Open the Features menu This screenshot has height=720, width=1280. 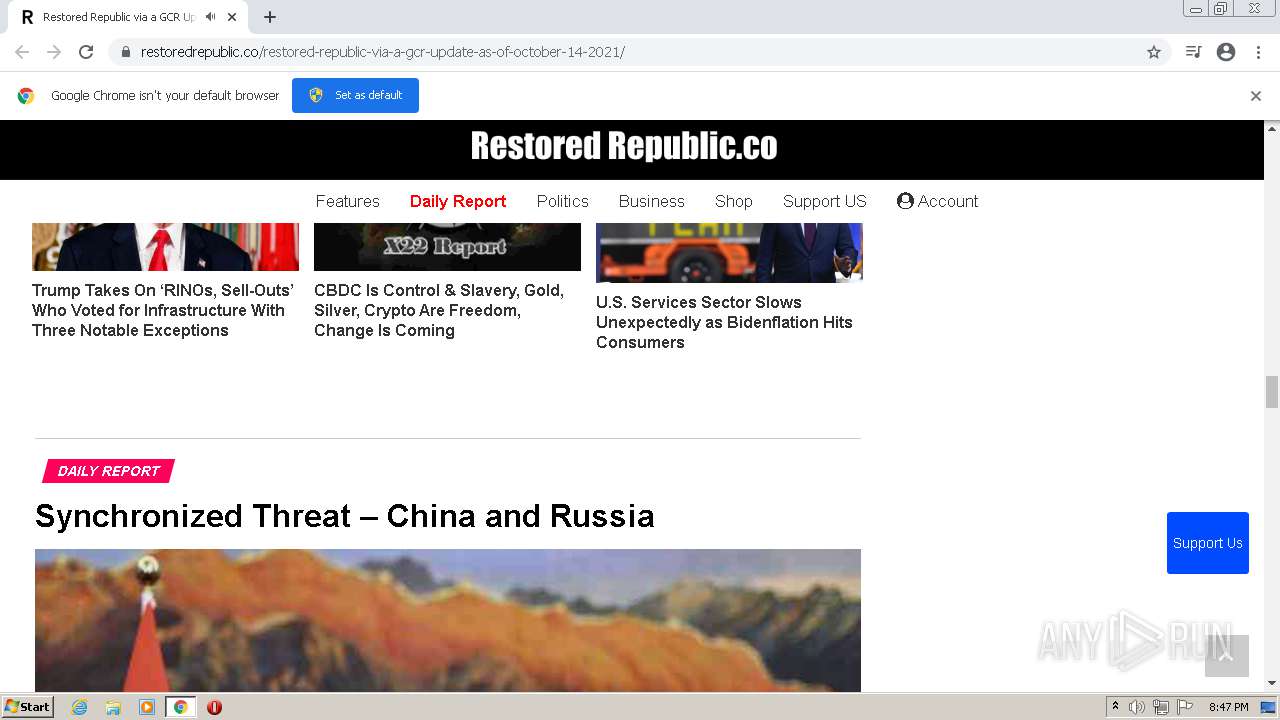coord(348,201)
